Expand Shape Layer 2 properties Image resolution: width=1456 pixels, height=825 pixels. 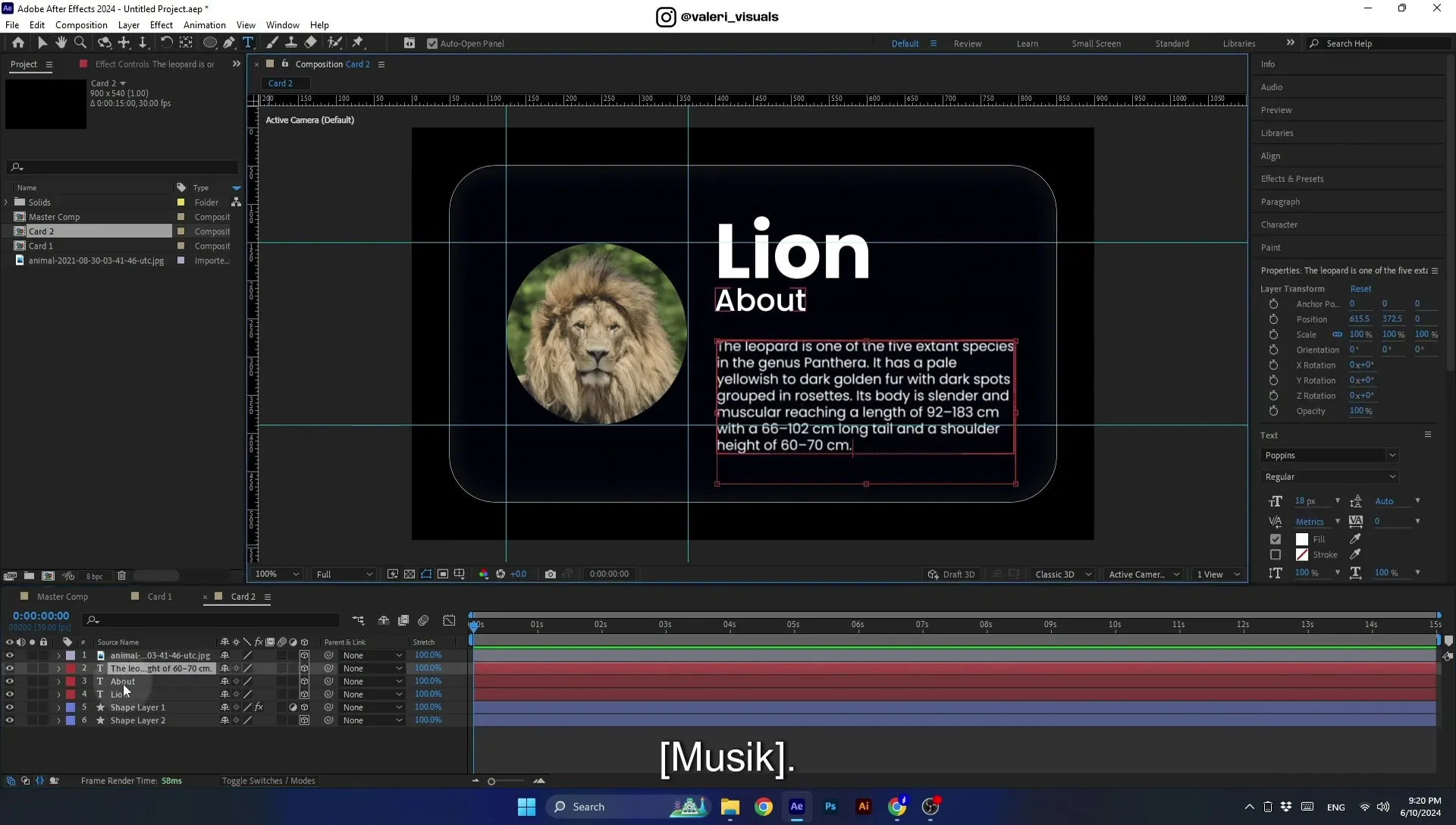tap(58, 721)
